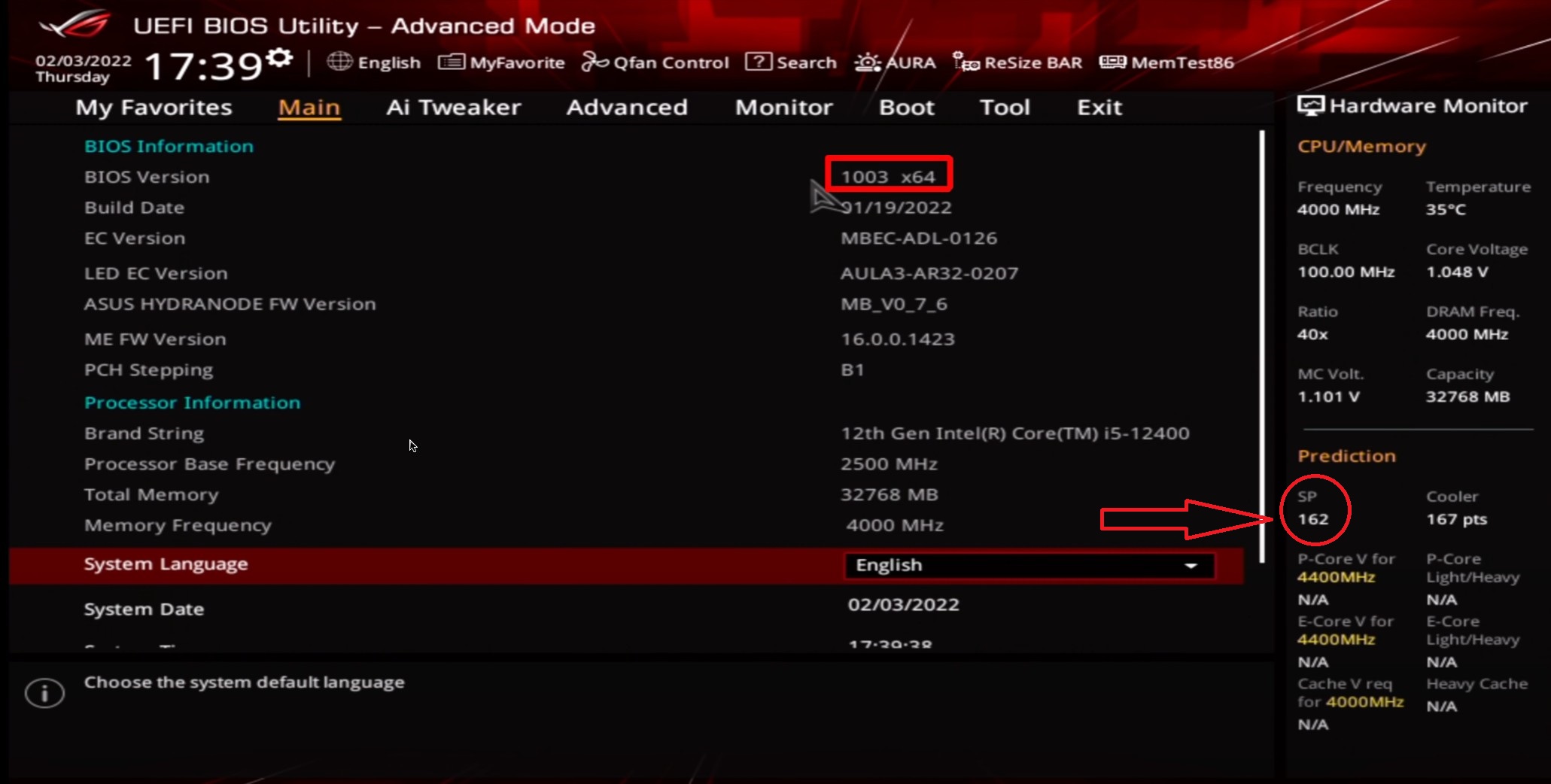Click the Memory Frequency value in the main panel
The width and height of the screenshot is (1551, 784).
tap(895, 526)
